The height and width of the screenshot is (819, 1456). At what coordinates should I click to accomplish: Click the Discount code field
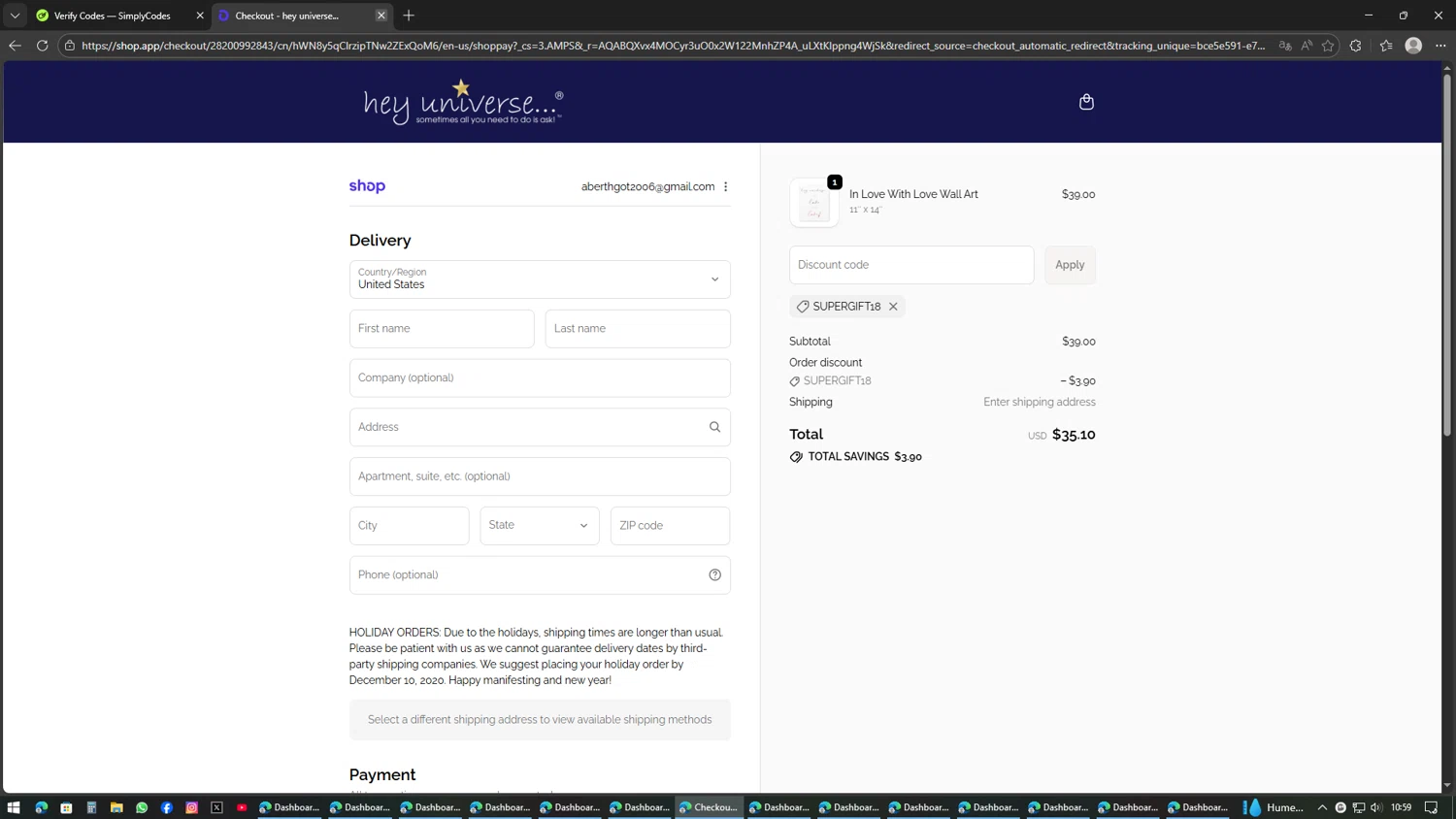tap(911, 265)
